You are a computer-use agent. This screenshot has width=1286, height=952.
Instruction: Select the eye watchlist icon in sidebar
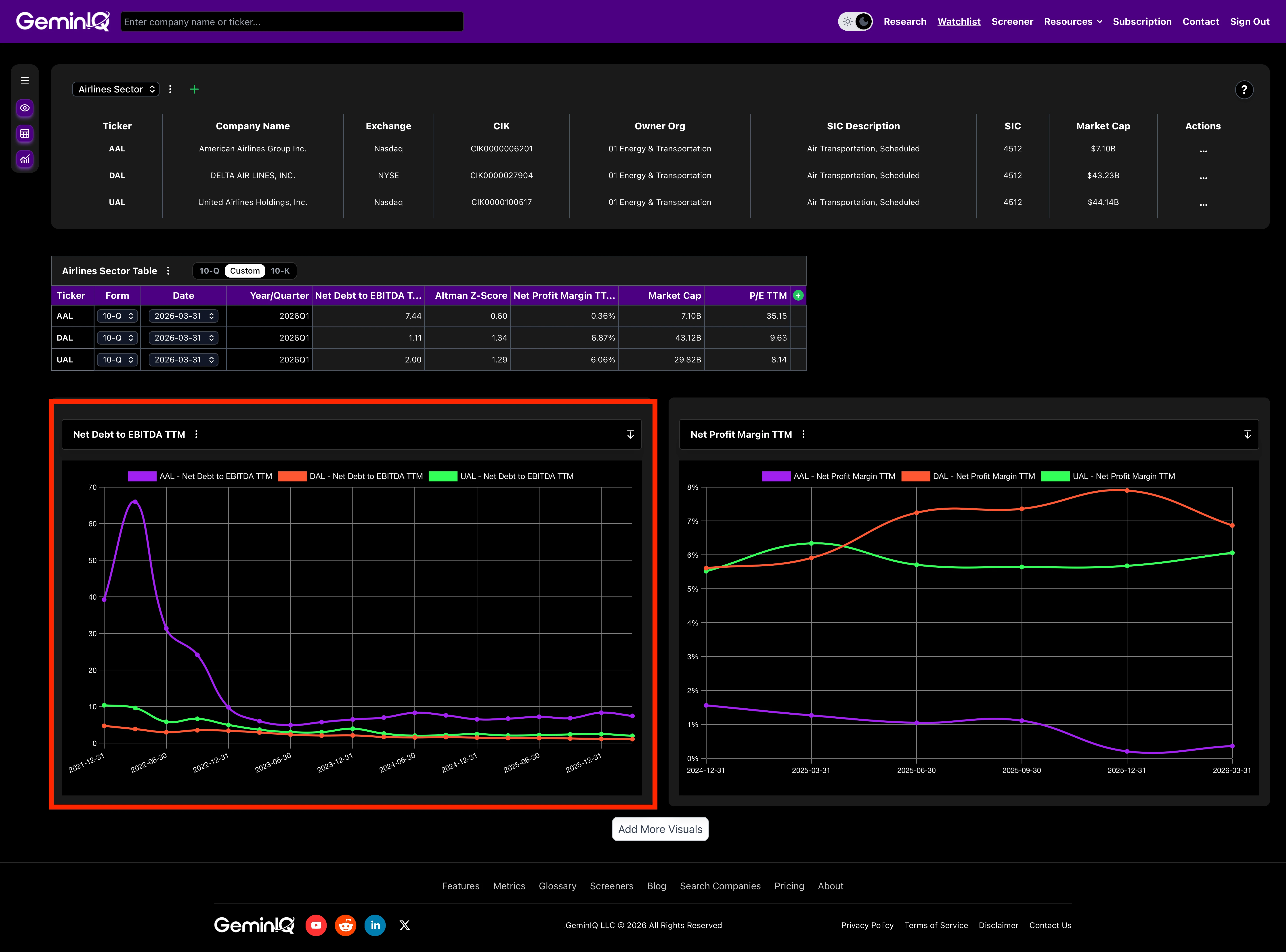[x=25, y=108]
